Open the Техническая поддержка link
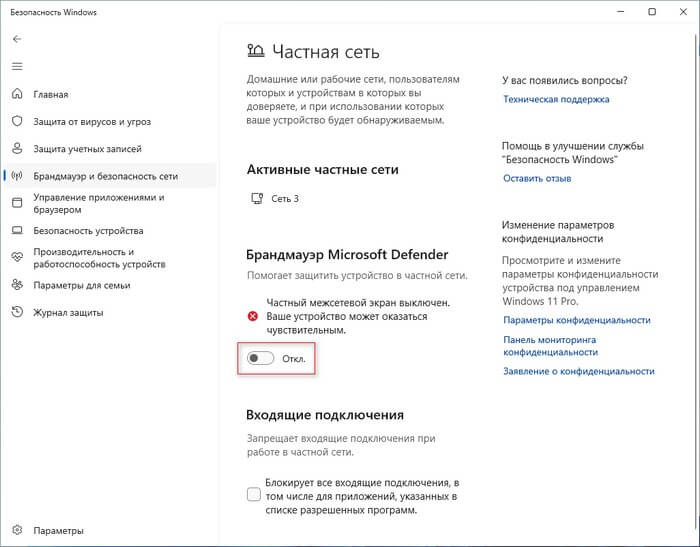 [x=556, y=99]
